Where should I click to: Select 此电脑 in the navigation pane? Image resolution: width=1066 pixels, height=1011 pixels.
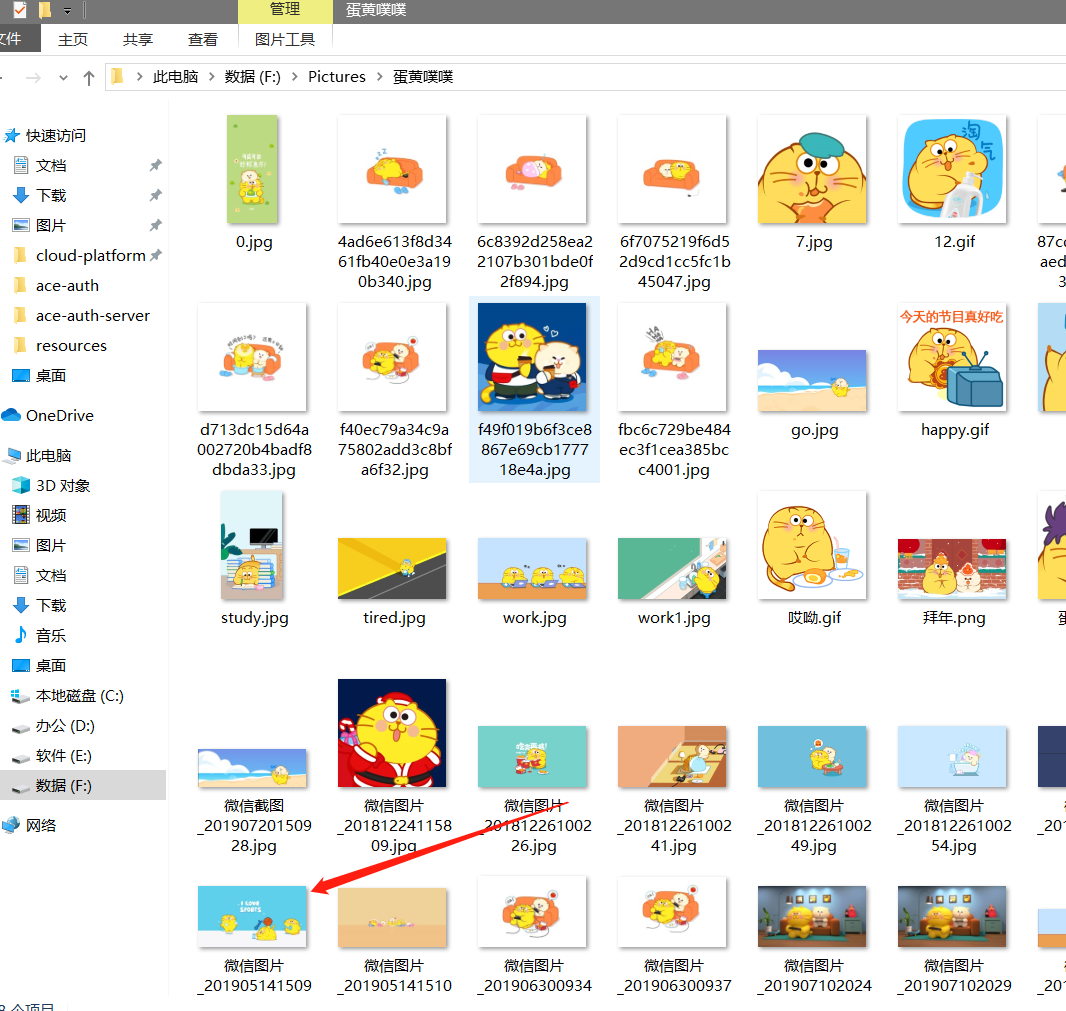[x=48, y=456]
